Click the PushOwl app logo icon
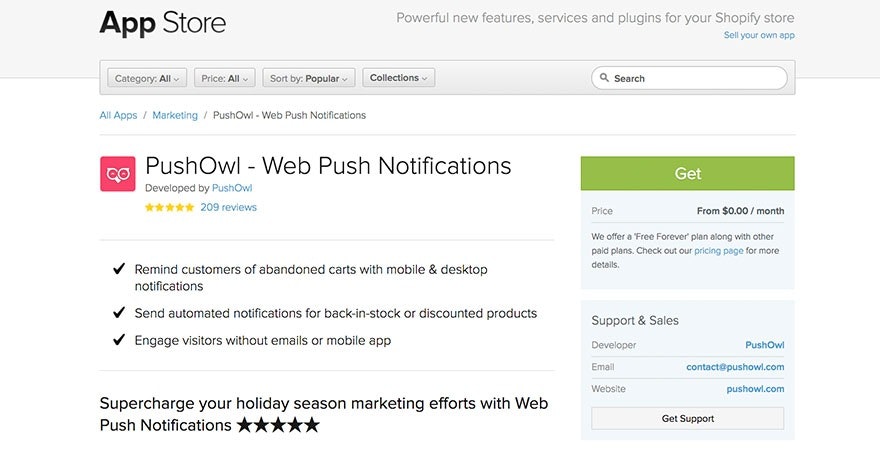Screen dimensions: 880x450 coord(117,173)
